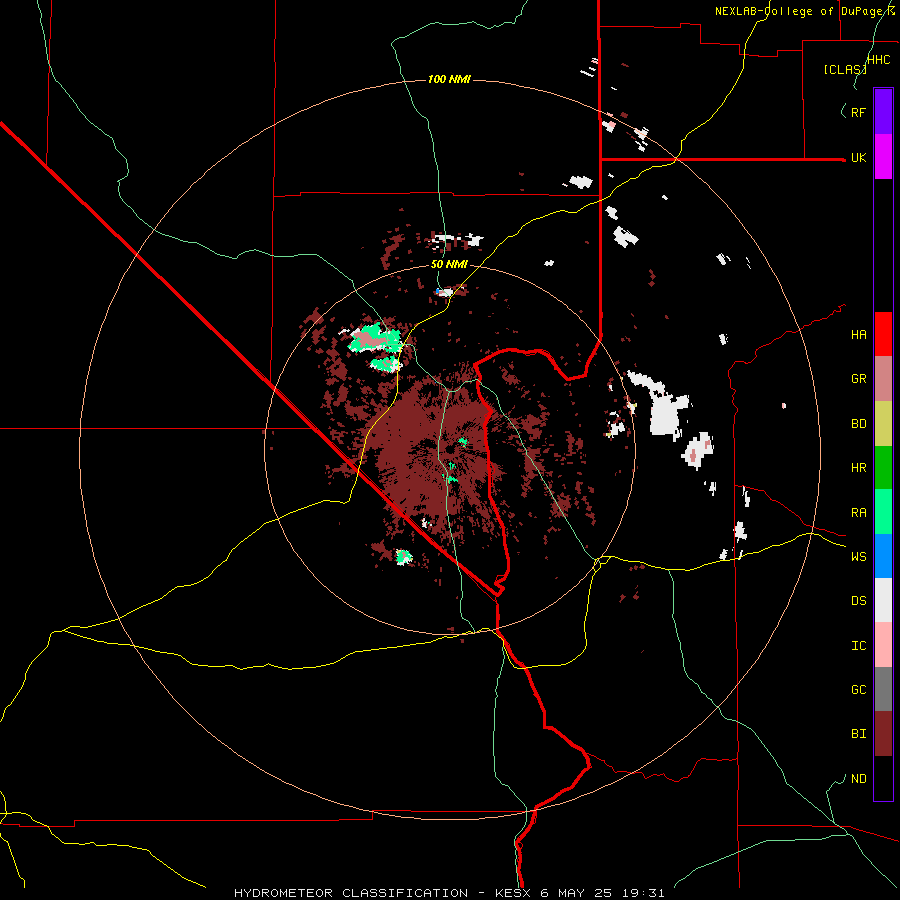Viewport: 900px width, 900px height.
Task: Click the HR green legend swatch
Action: coord(883,467)
